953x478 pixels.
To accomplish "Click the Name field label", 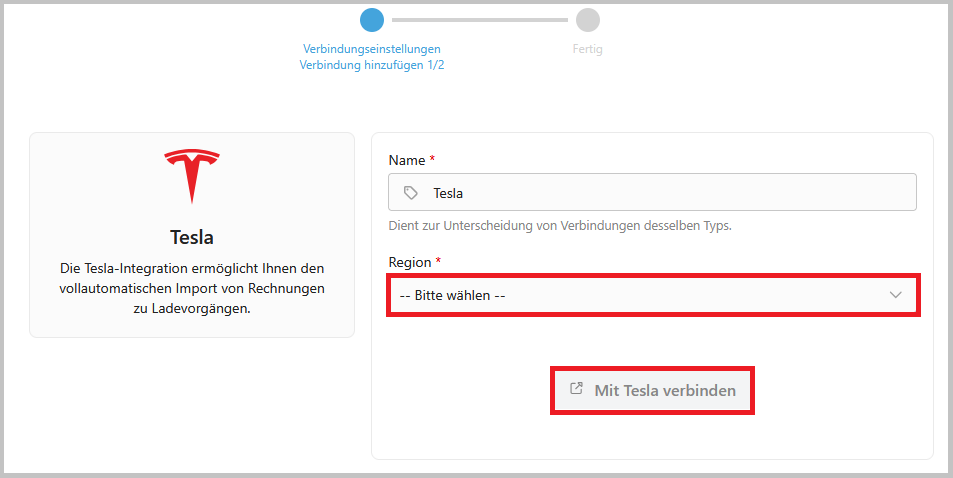I will tap(407, 160).
